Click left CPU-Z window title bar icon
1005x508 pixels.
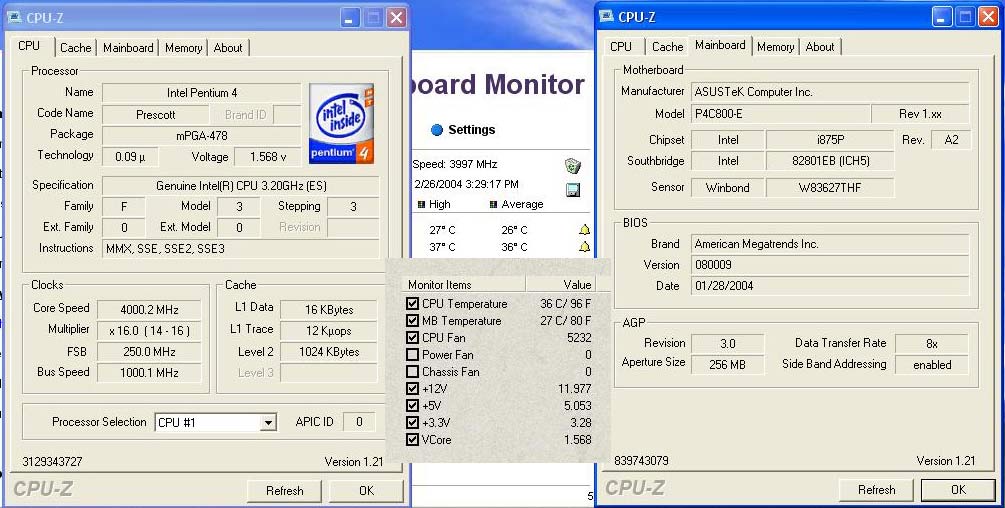pos(14,17)
